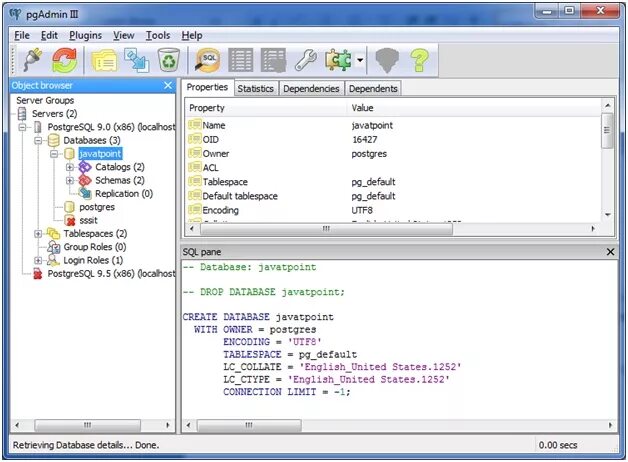This screenshot has height=462, width=628.
Task: Click the Databases (3) cylinder icon
Action: pos(54,141)
